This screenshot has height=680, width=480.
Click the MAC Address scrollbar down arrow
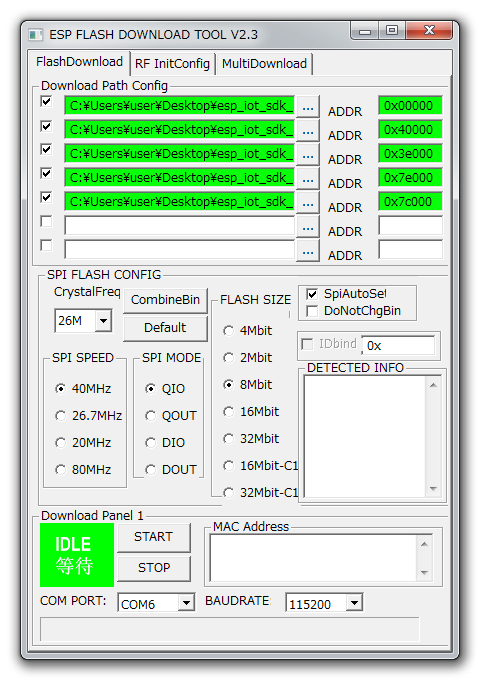(424, 573)
